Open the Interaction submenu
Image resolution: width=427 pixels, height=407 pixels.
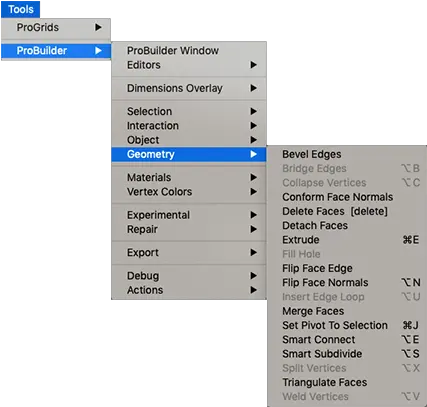pos(189,126)
